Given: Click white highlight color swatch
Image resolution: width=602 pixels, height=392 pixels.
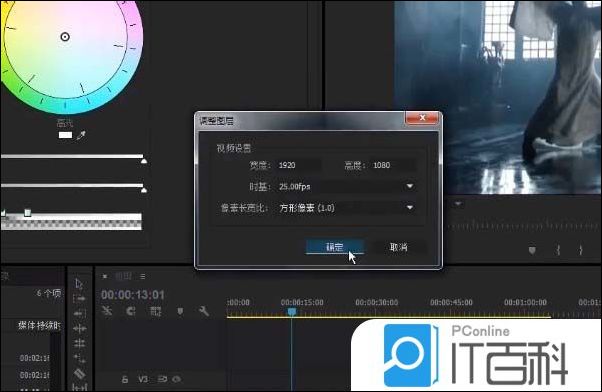Looking at the screenshot, I should [x=65, y=135].
